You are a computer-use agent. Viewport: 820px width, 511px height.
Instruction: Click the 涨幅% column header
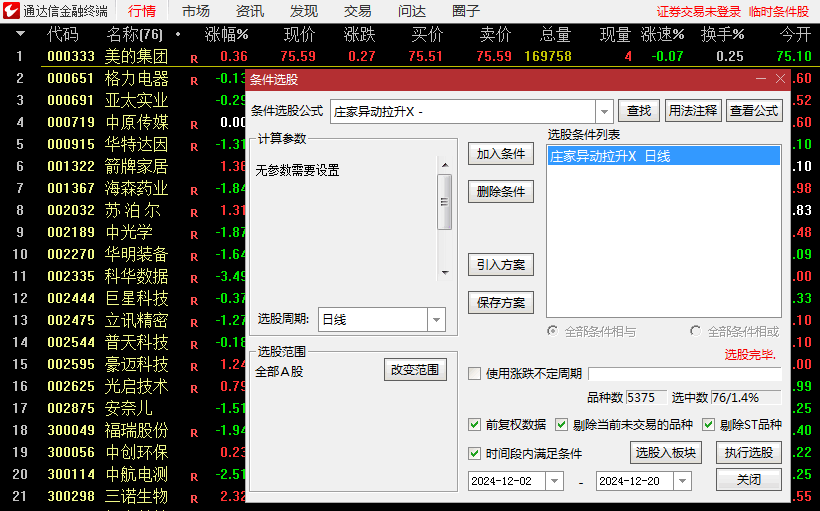(226, 35)
